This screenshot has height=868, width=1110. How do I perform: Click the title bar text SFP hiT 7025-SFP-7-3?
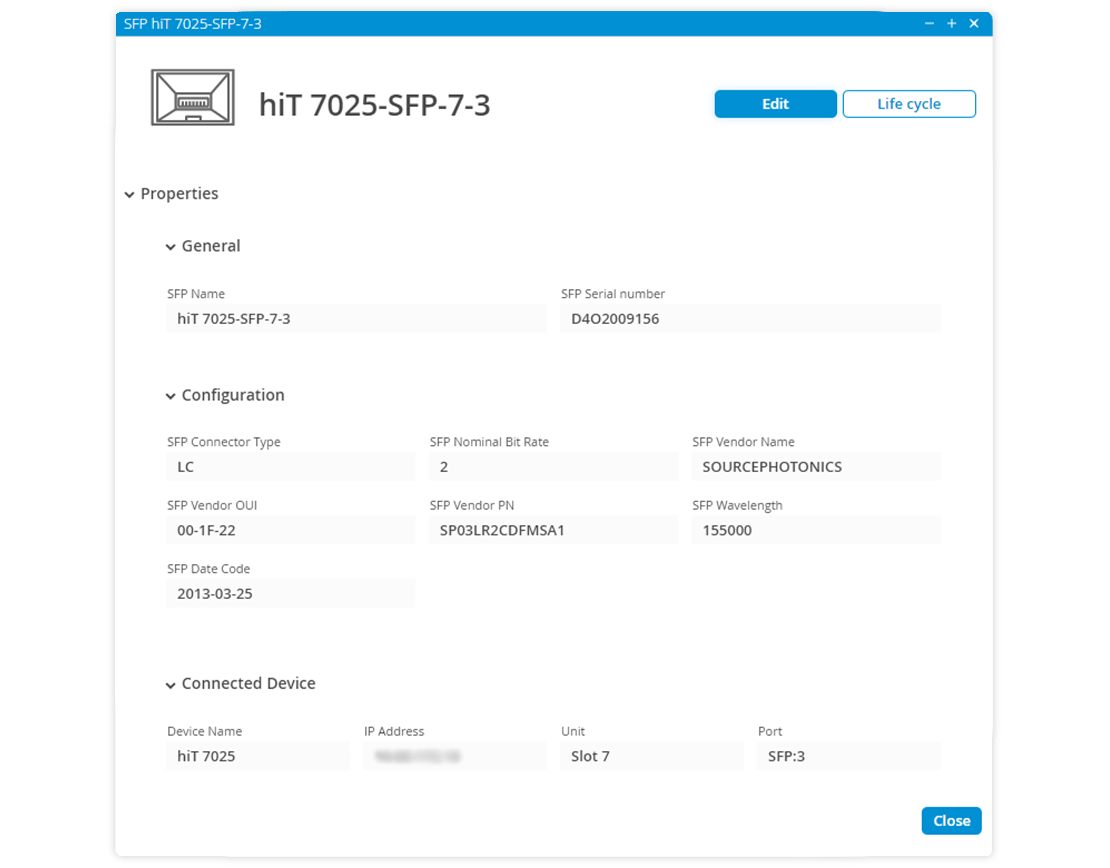tap(193, 24)
